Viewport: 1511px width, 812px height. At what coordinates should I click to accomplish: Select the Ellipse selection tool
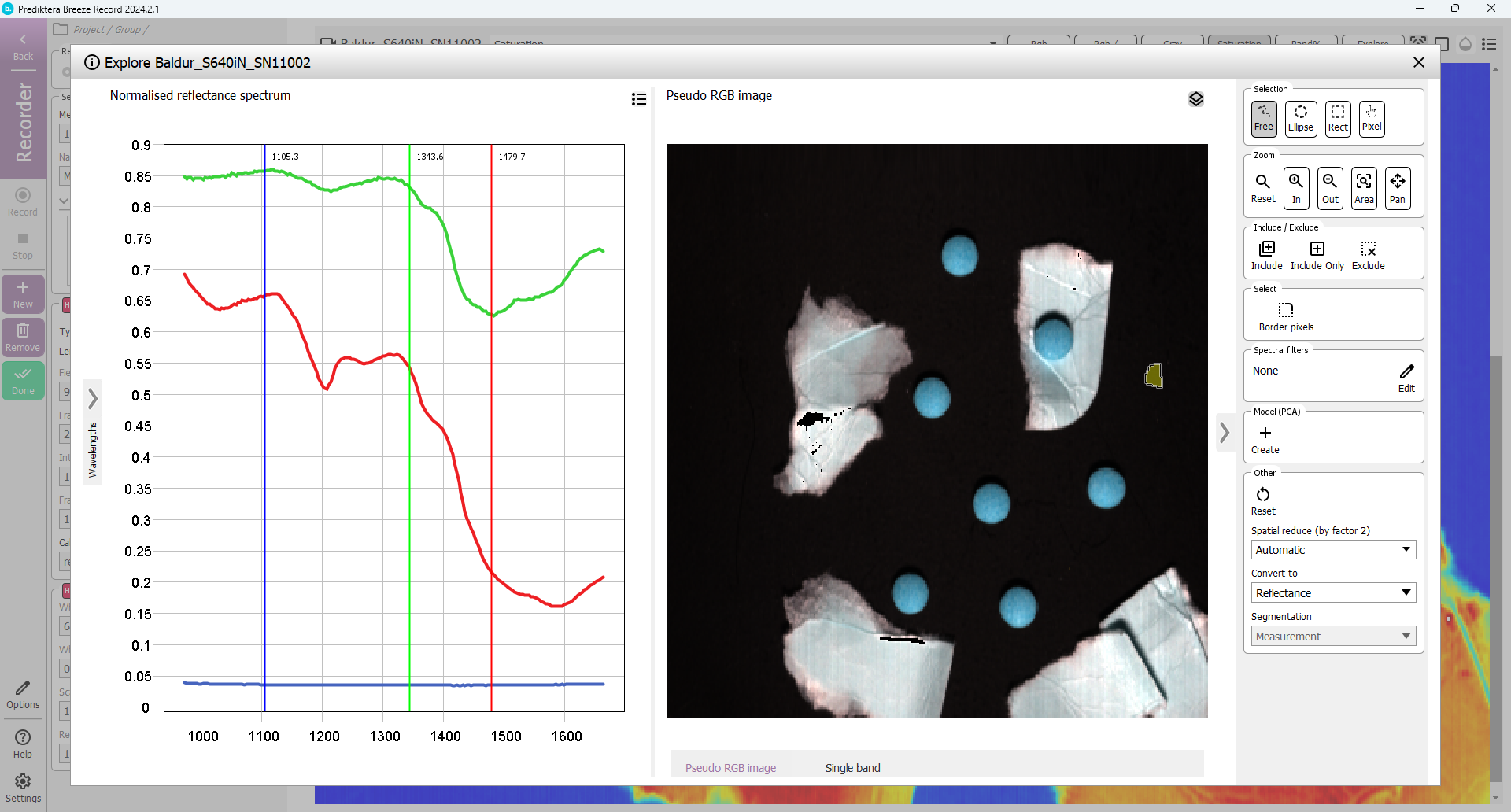[1300, 119]
